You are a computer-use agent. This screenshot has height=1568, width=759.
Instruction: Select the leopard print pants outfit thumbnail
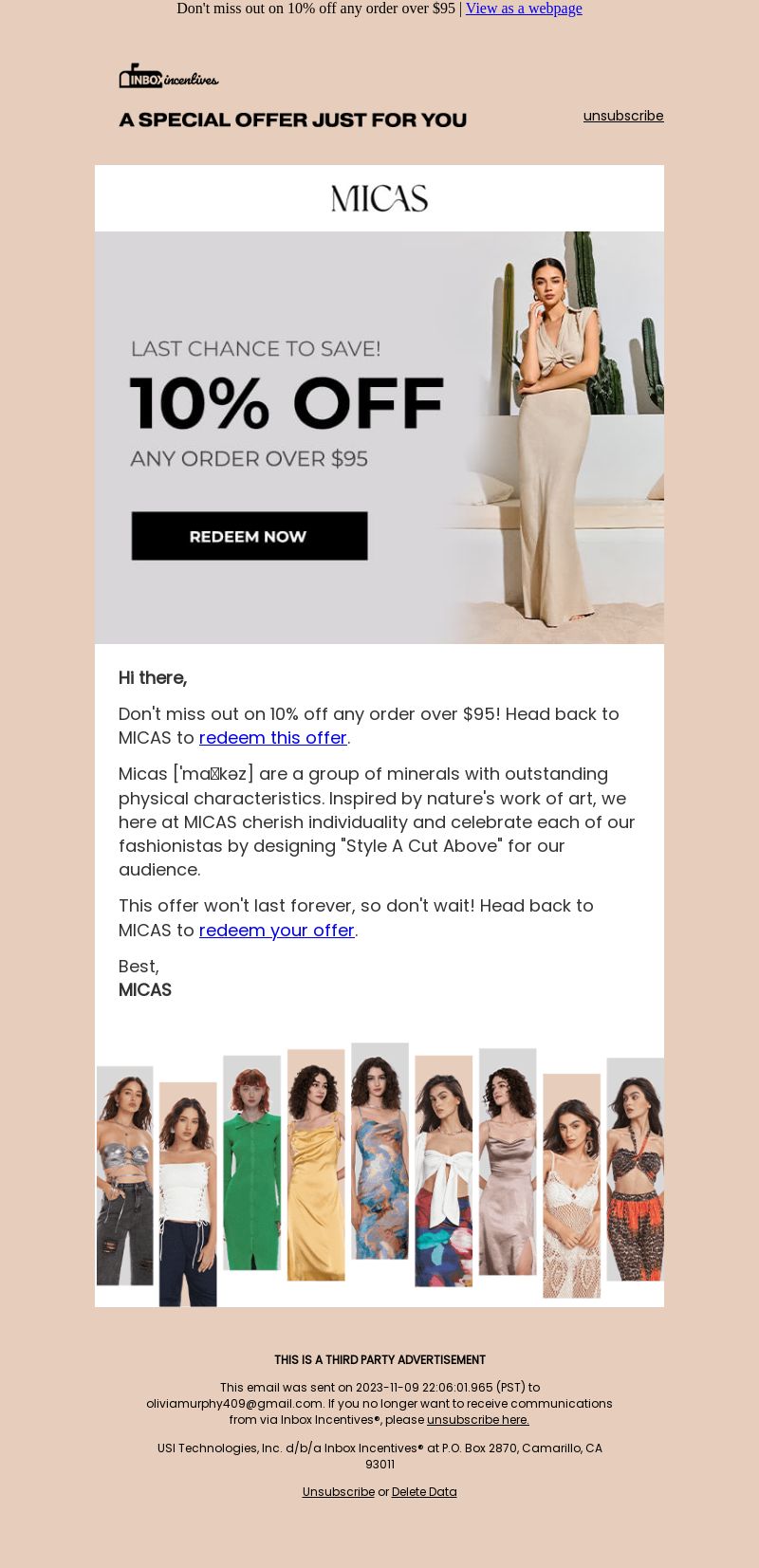click(635, 1170)
